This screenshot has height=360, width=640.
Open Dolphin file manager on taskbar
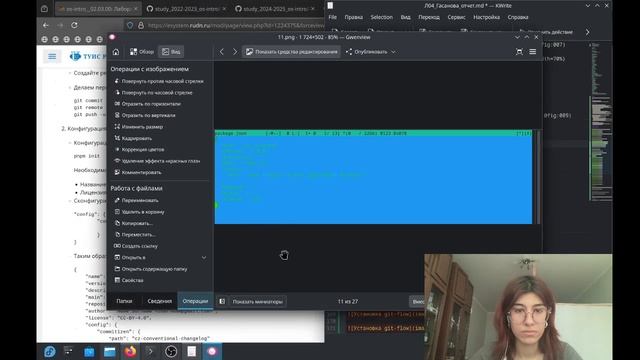pos(109,351)
